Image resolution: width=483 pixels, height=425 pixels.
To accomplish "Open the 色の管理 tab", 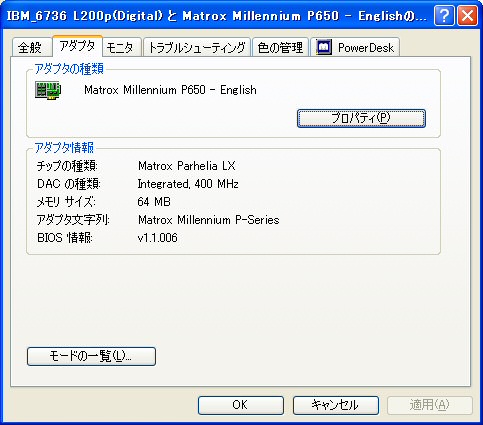I will tap(280, 47).
